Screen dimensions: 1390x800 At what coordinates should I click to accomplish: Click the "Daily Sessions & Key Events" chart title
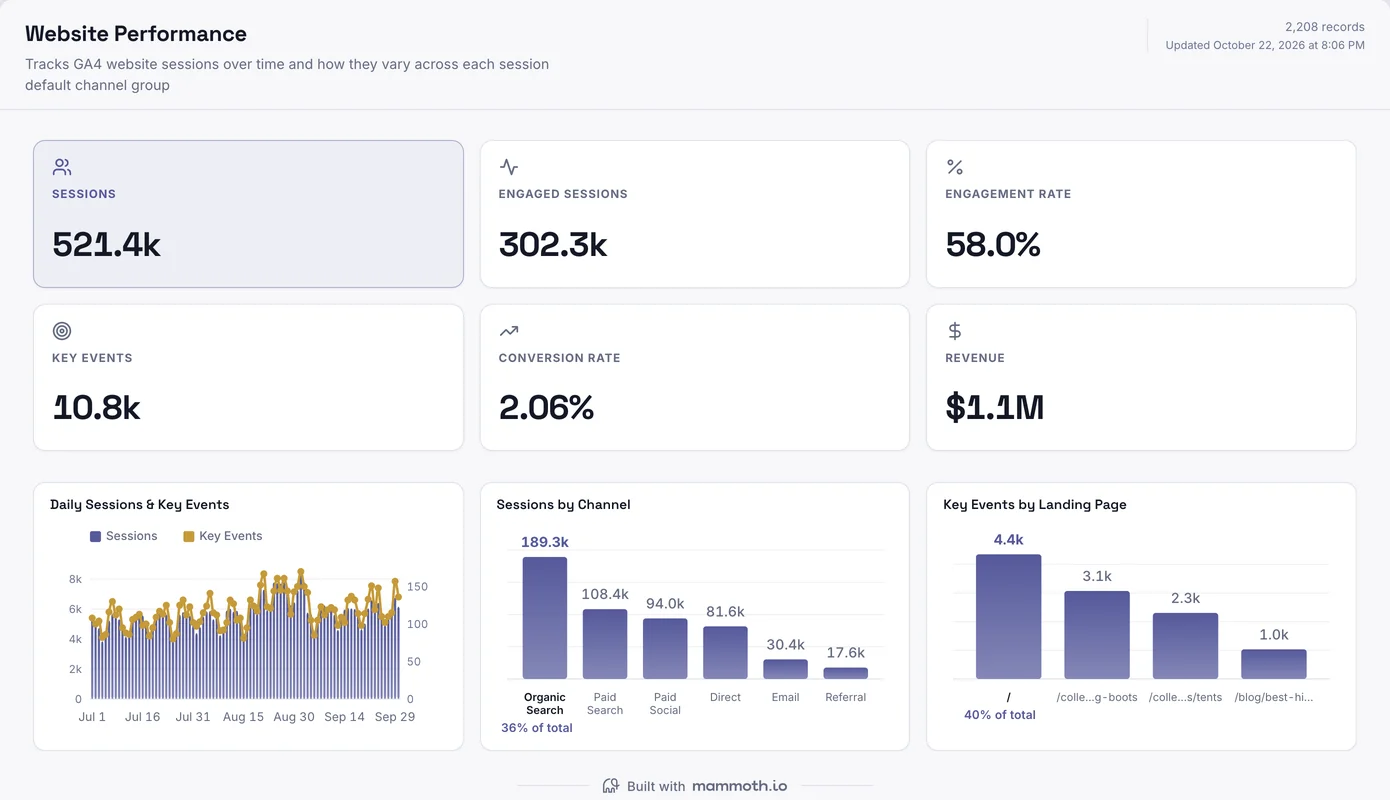[140, 505]
